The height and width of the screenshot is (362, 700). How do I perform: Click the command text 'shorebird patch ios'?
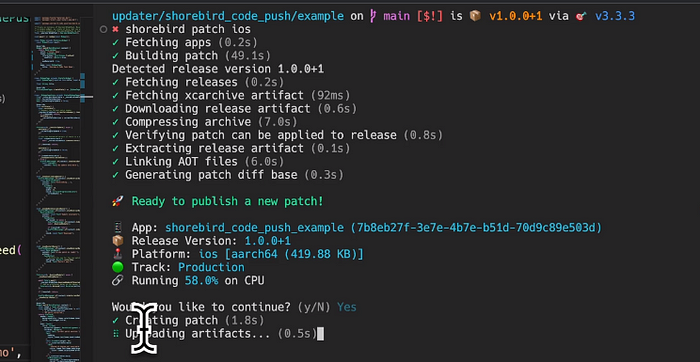pyautogui.click(x=188, y=29)
